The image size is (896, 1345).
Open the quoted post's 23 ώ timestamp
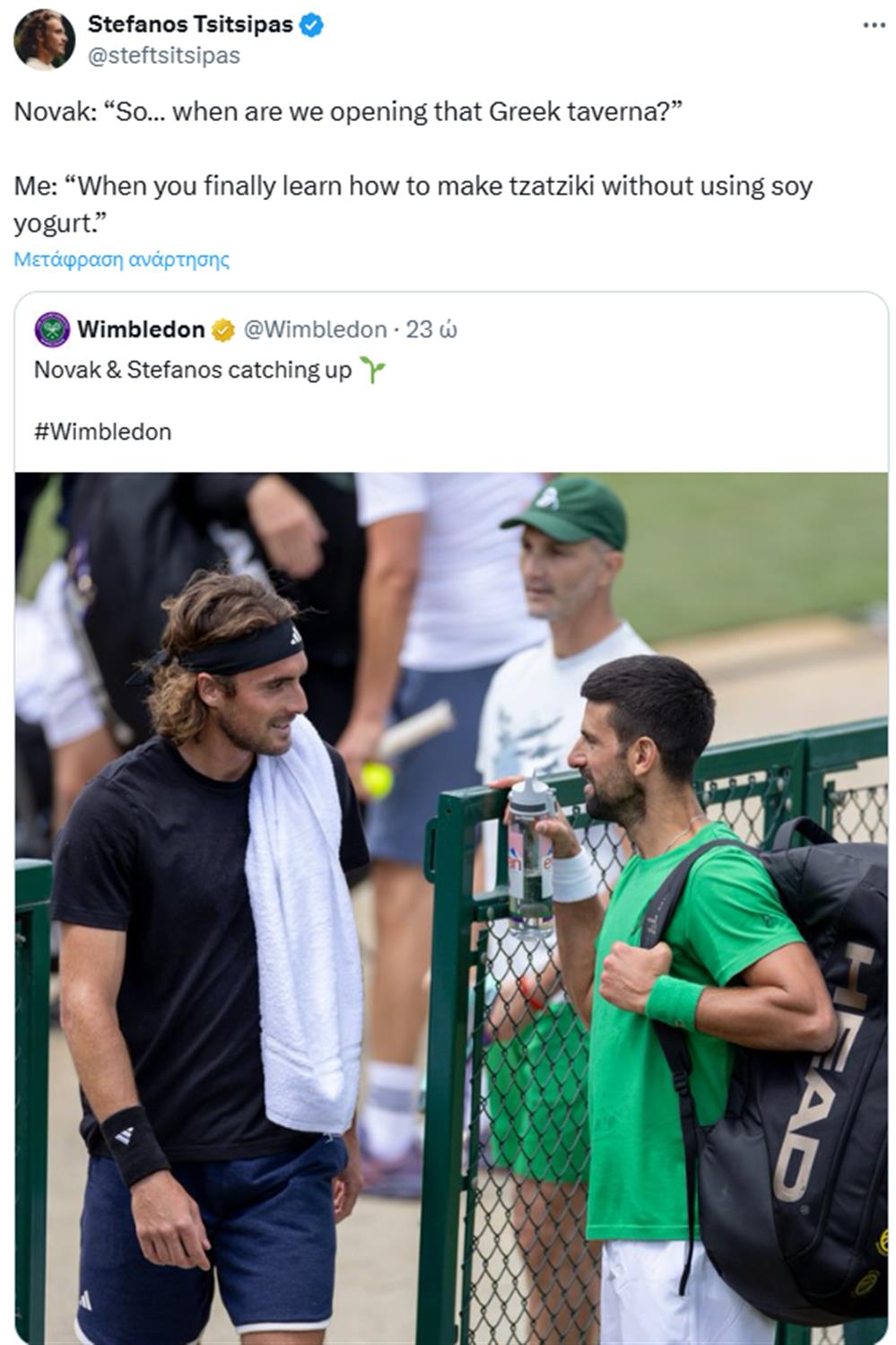[x=431, y=329]
